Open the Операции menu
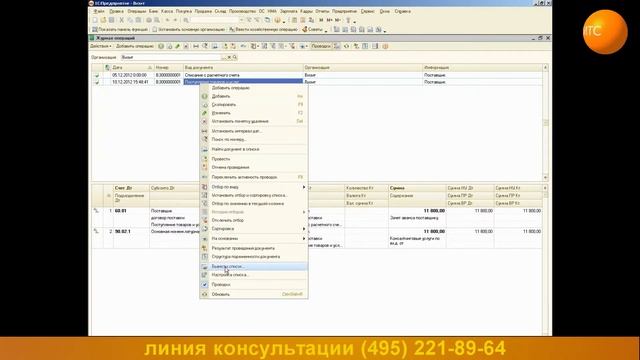 136,11
